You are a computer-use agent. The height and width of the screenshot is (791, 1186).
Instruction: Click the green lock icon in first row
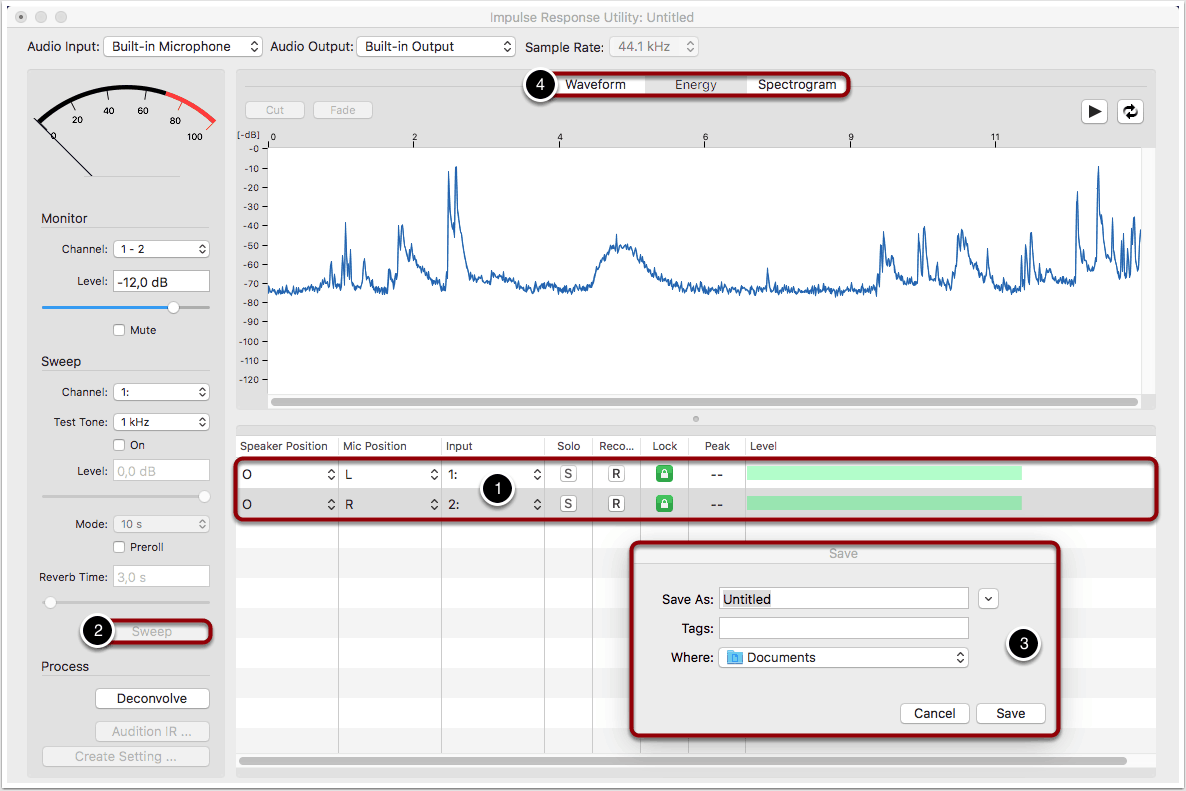(664, 474)
